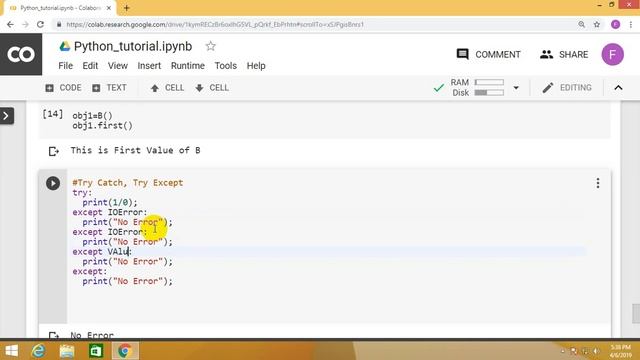Open Chrome from the taskbar

[x=125, y=351]
